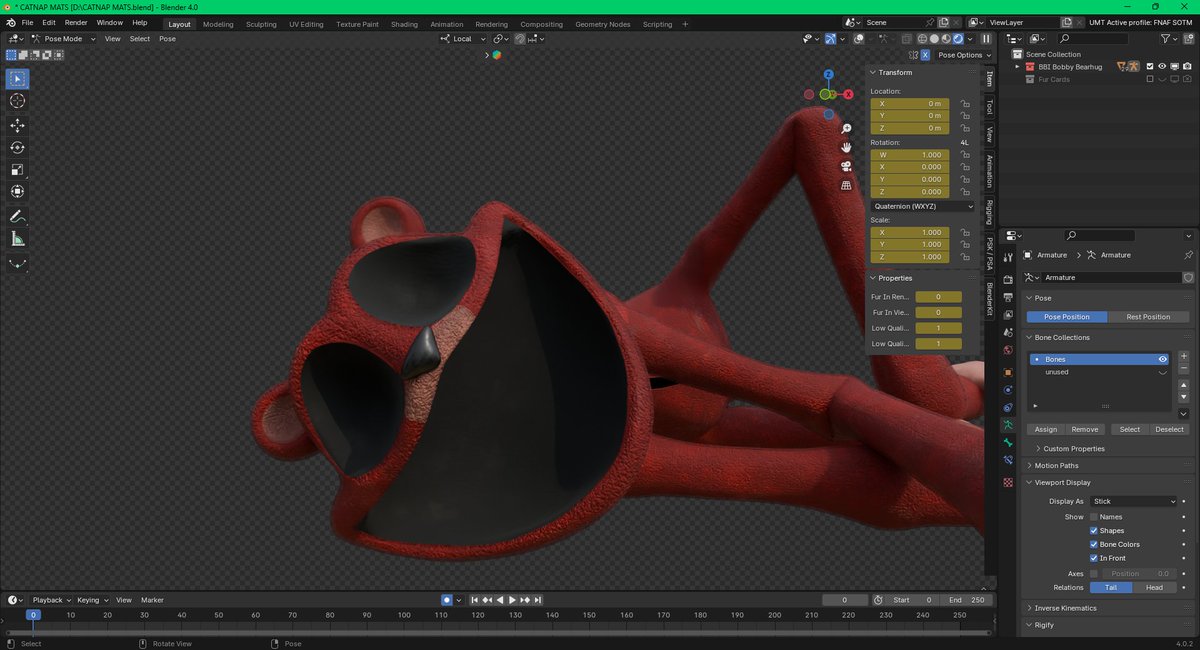This screenshot has width=1200, height=650.
Task: Hide Bones collection with eye icon
Action: [x=1163, y=359]
